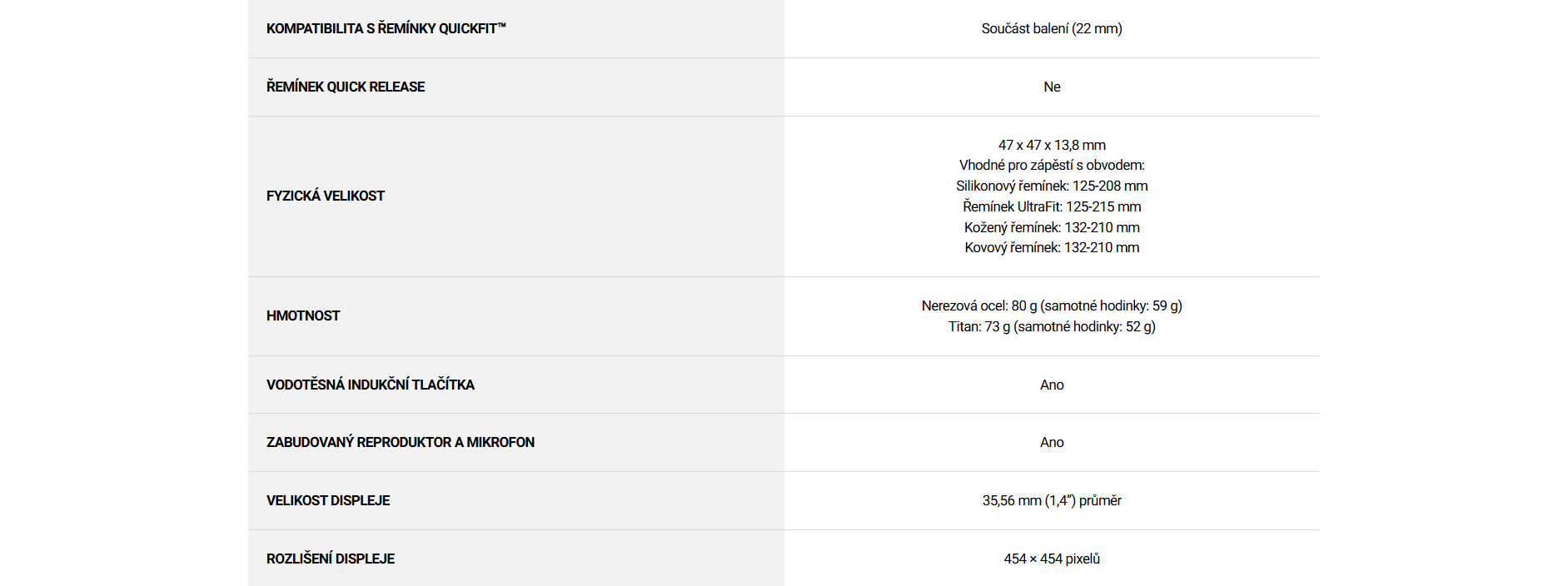
Task: Click the "Vhodné pro zápěstí s obvodem" line
Action: pos(1052,165)
